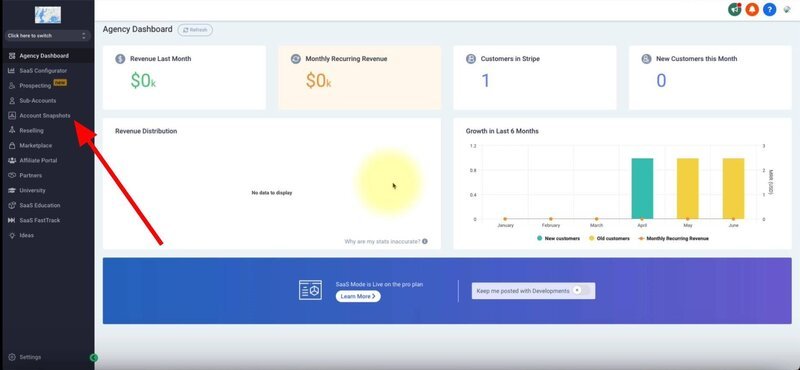This screenshot has height=370, width=800.
Task: Click 'Agency Dashboard' page title
Action: coord(137,29)
